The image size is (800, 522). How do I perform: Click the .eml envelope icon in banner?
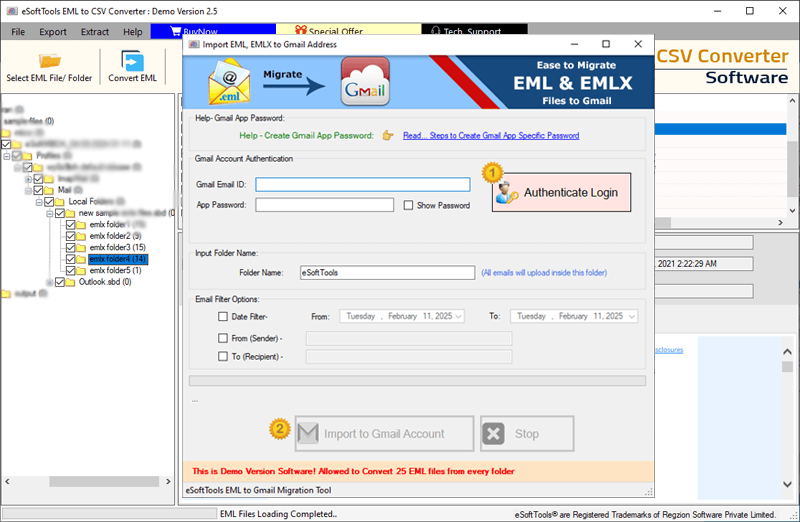[229, 82]
